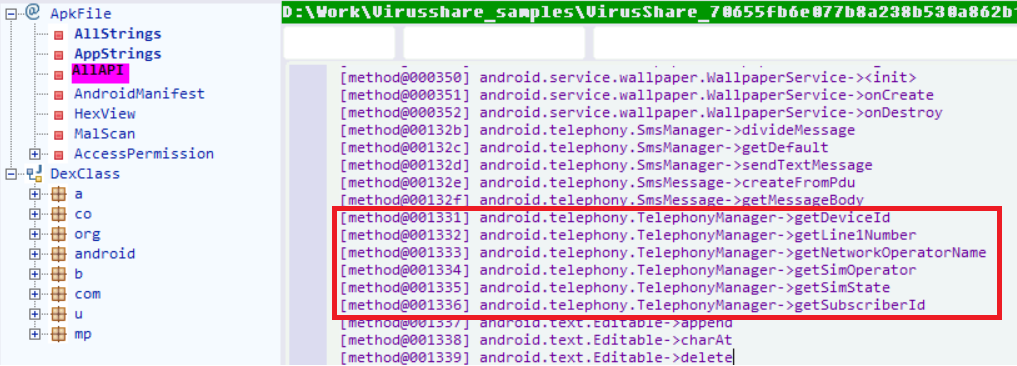The image size is (1017, 366).
Task: Select the SmsManager->sendTextMessage line
Action: point(606,165)
